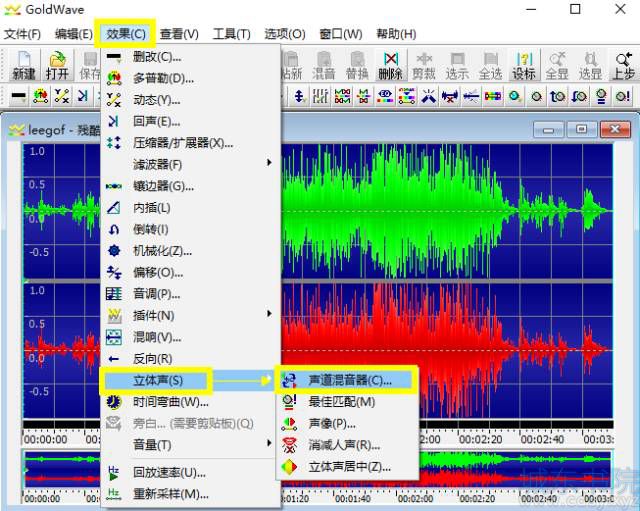Click the 剪裁 (Trim) toolbar button
This screenshot has height=511, width=640.
[424, 65]
